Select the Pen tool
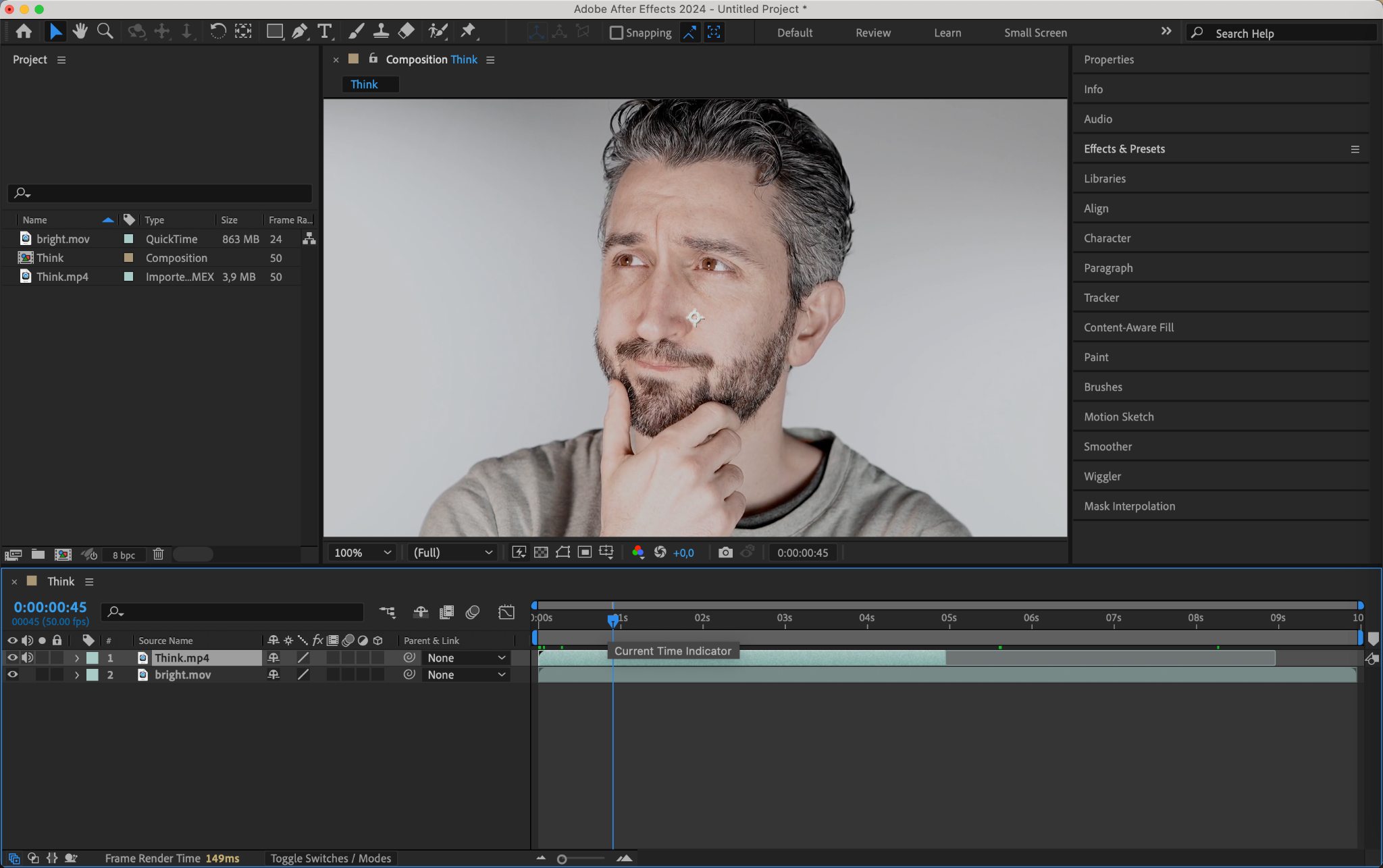 [299, 32]
